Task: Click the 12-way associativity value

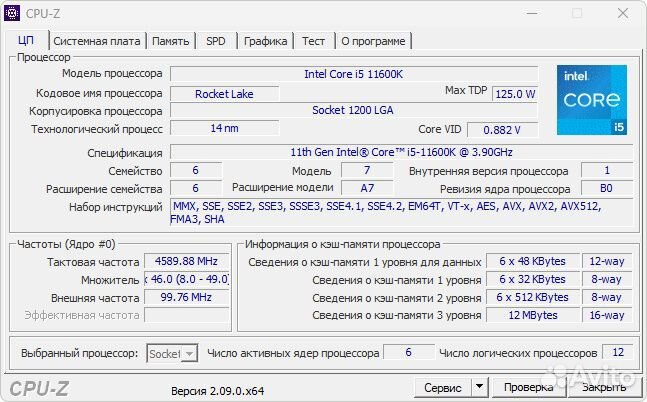Action: click(x=607, y=261)
